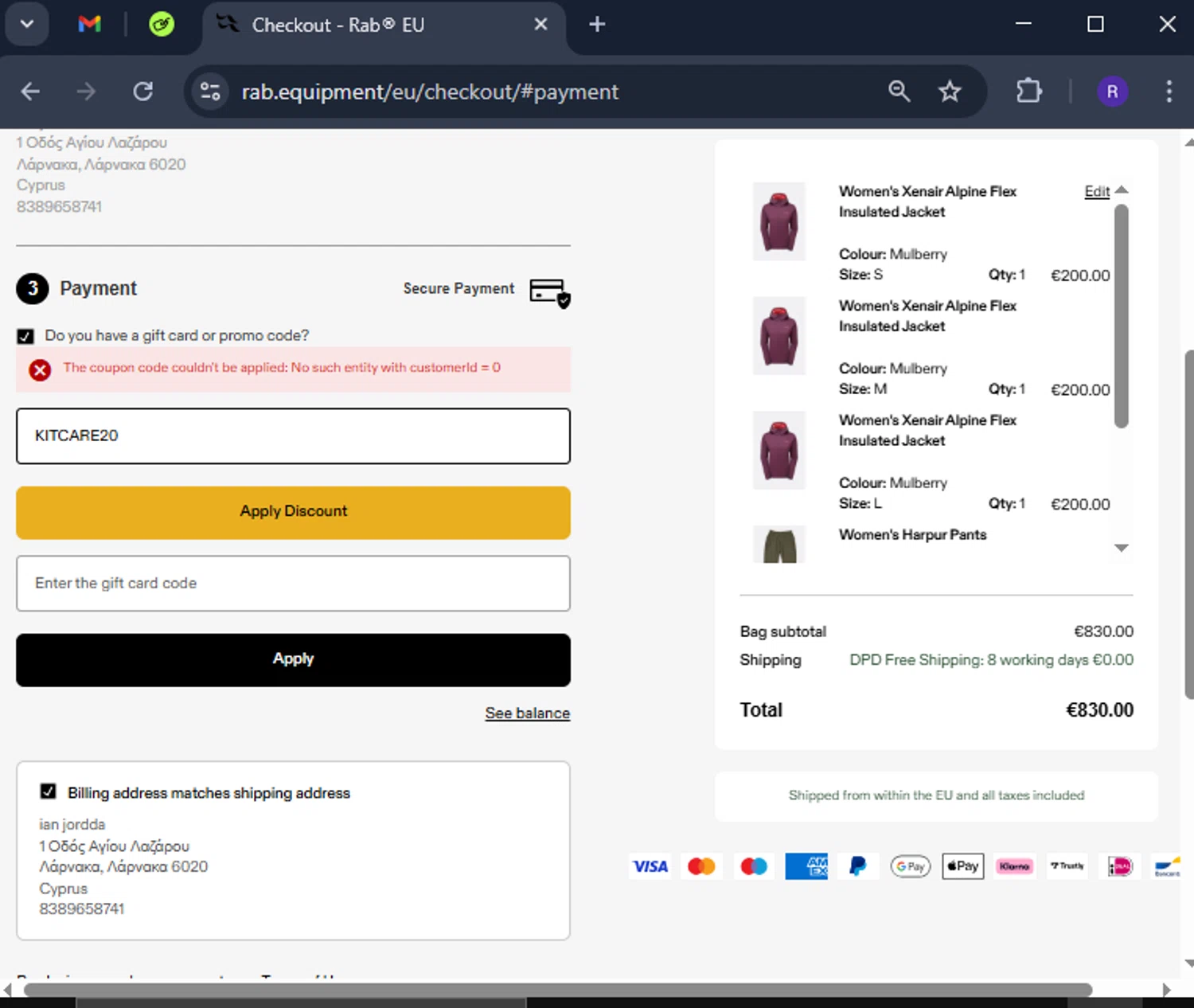
Task: View site information icon in address bar
Action: (210, 92)
